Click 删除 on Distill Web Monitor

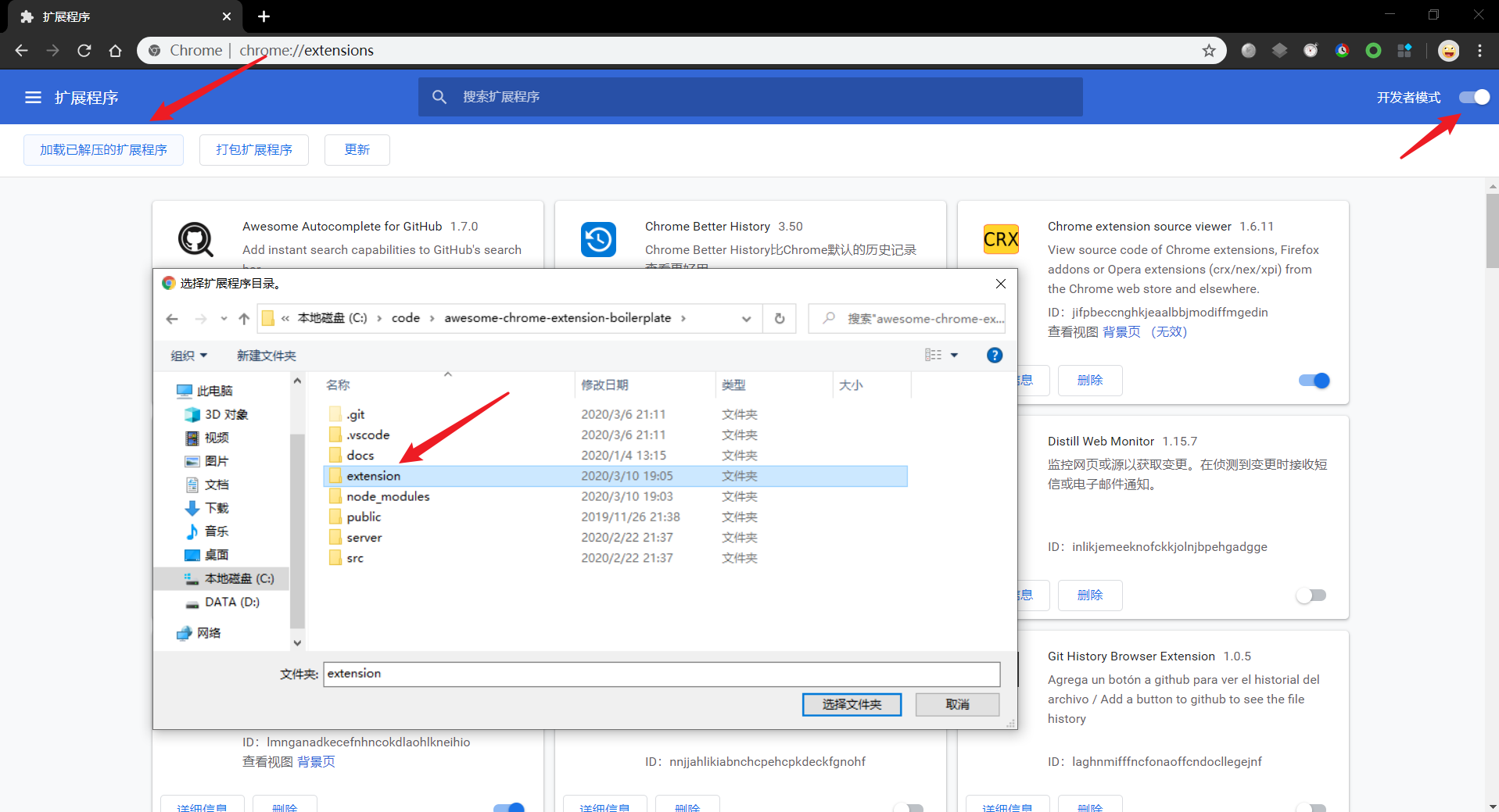coord(1090,596)
